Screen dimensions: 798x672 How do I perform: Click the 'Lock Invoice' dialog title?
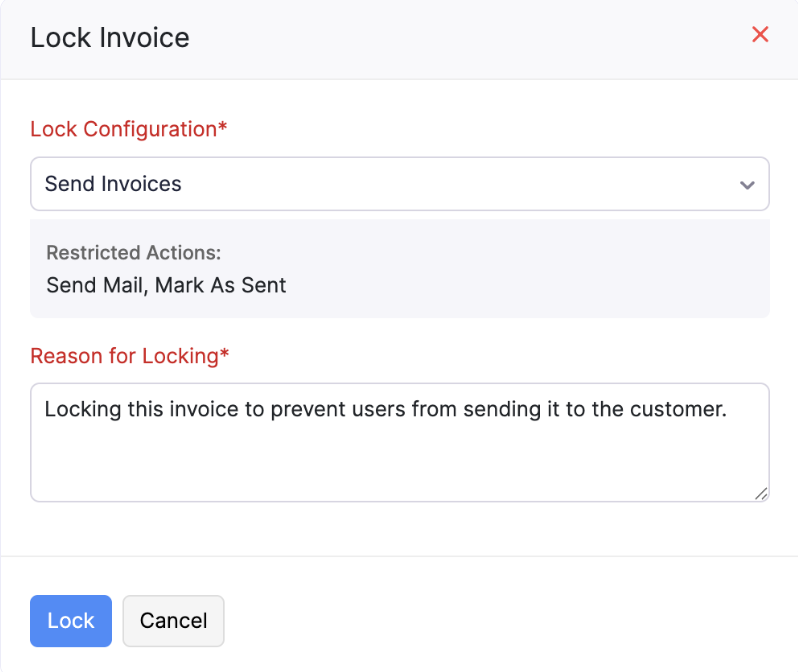coord(110,38)
